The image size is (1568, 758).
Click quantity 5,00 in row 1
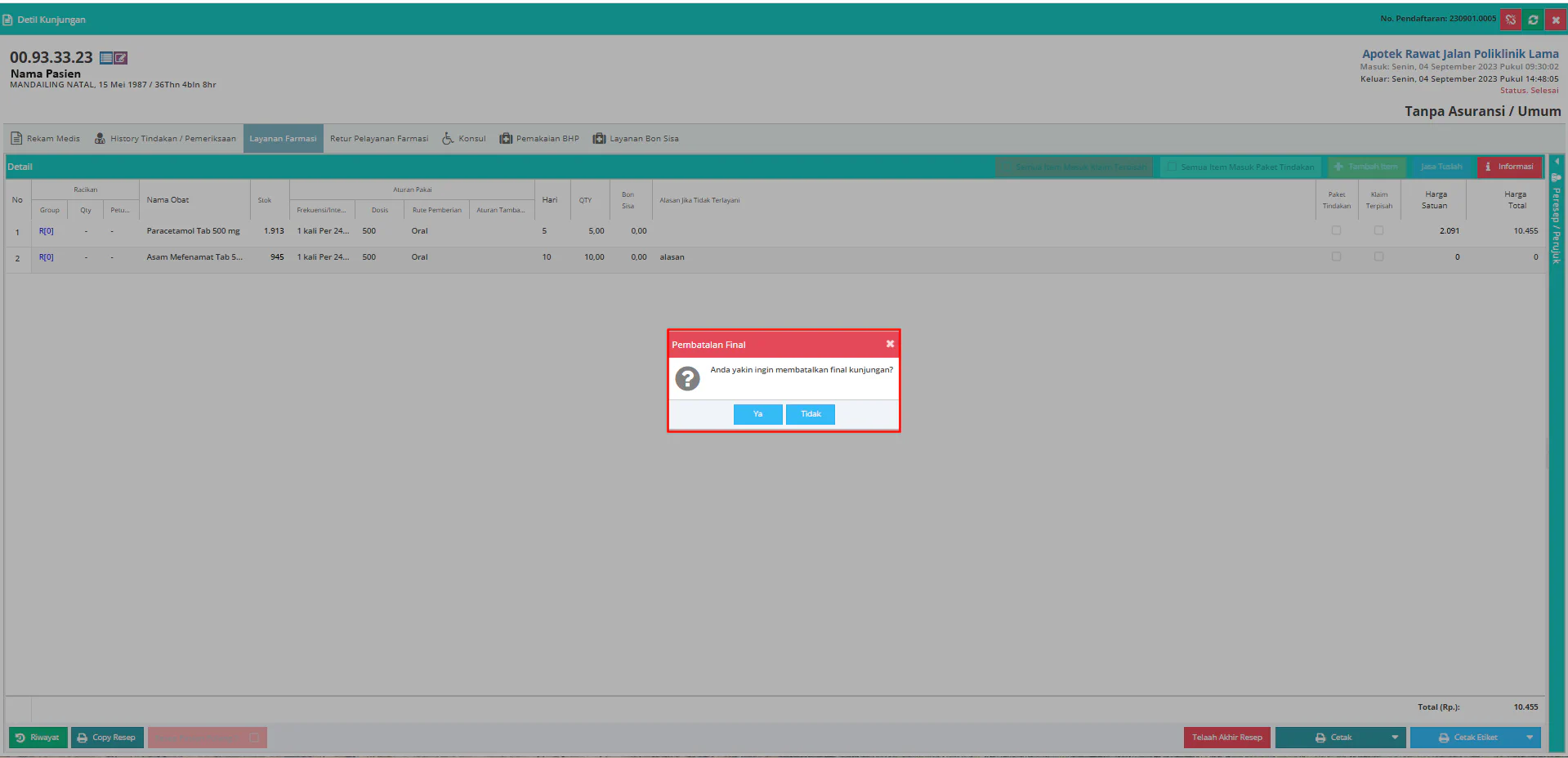click(596, 231)
